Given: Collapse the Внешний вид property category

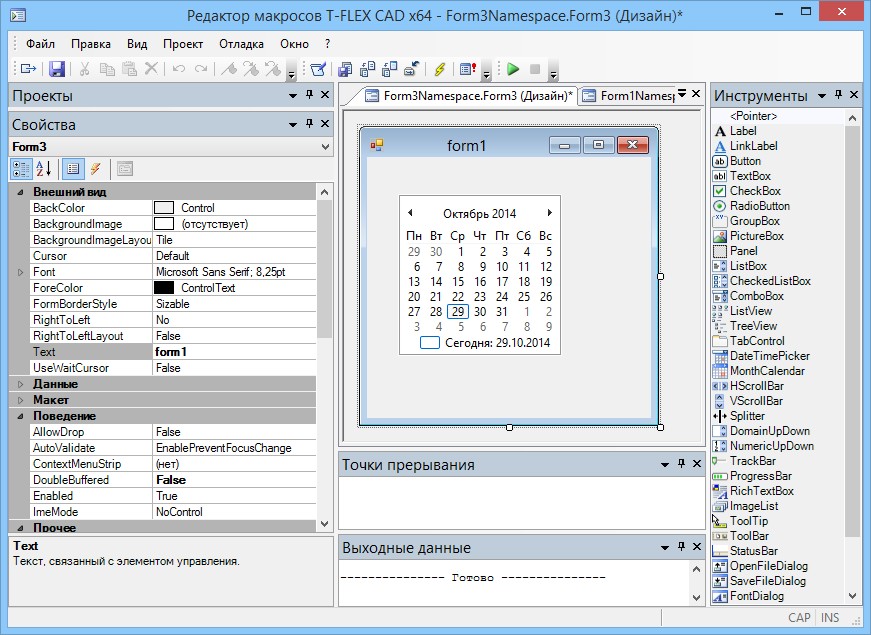Looking at the screenshot, I should 21,192.
